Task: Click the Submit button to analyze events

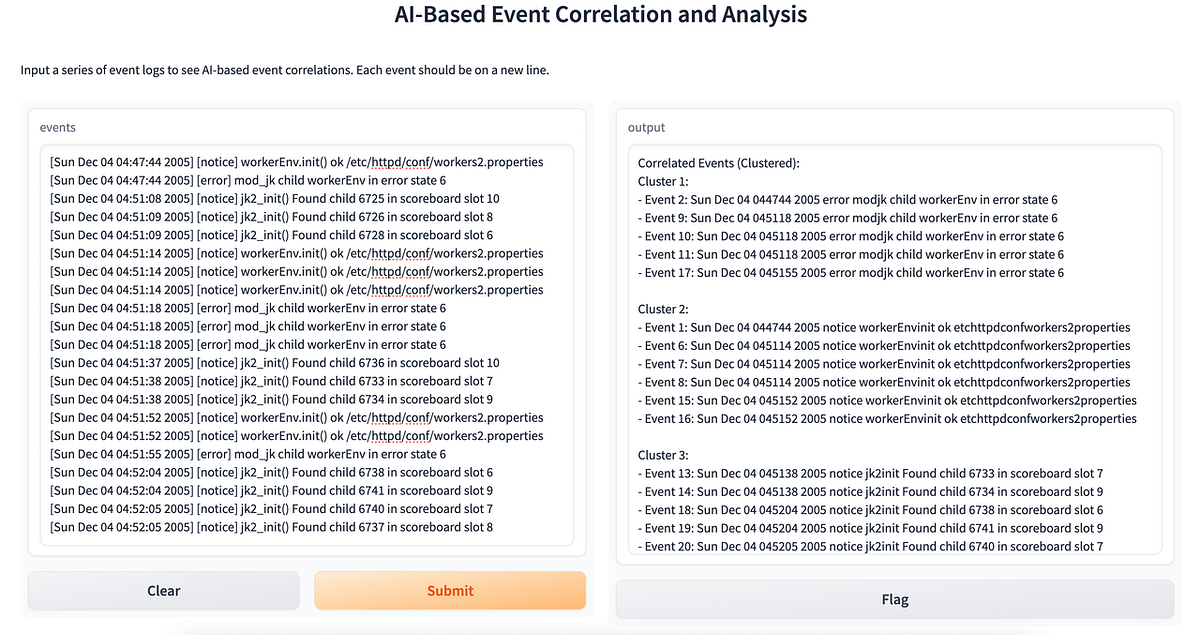Action: point(449,590)
